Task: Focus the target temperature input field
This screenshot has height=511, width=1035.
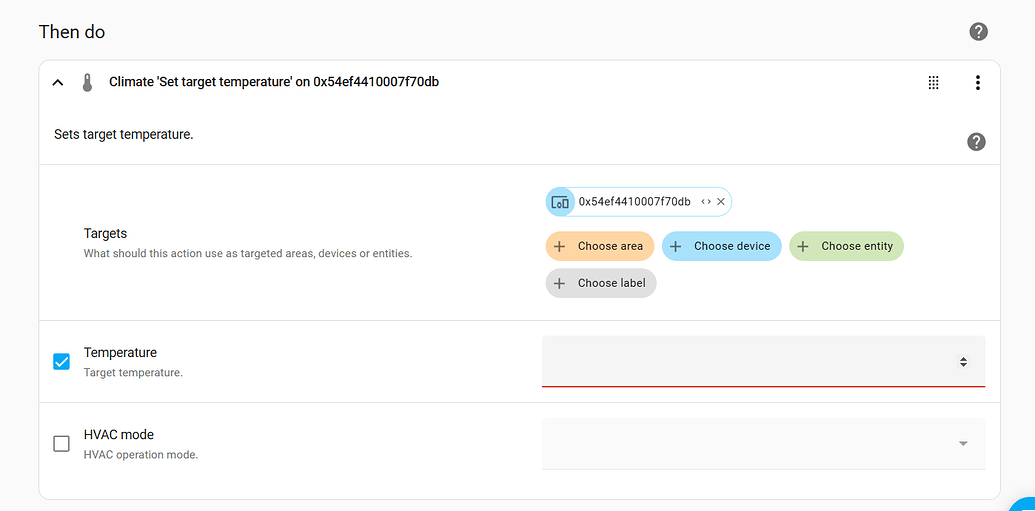Action: pos(763,361)
